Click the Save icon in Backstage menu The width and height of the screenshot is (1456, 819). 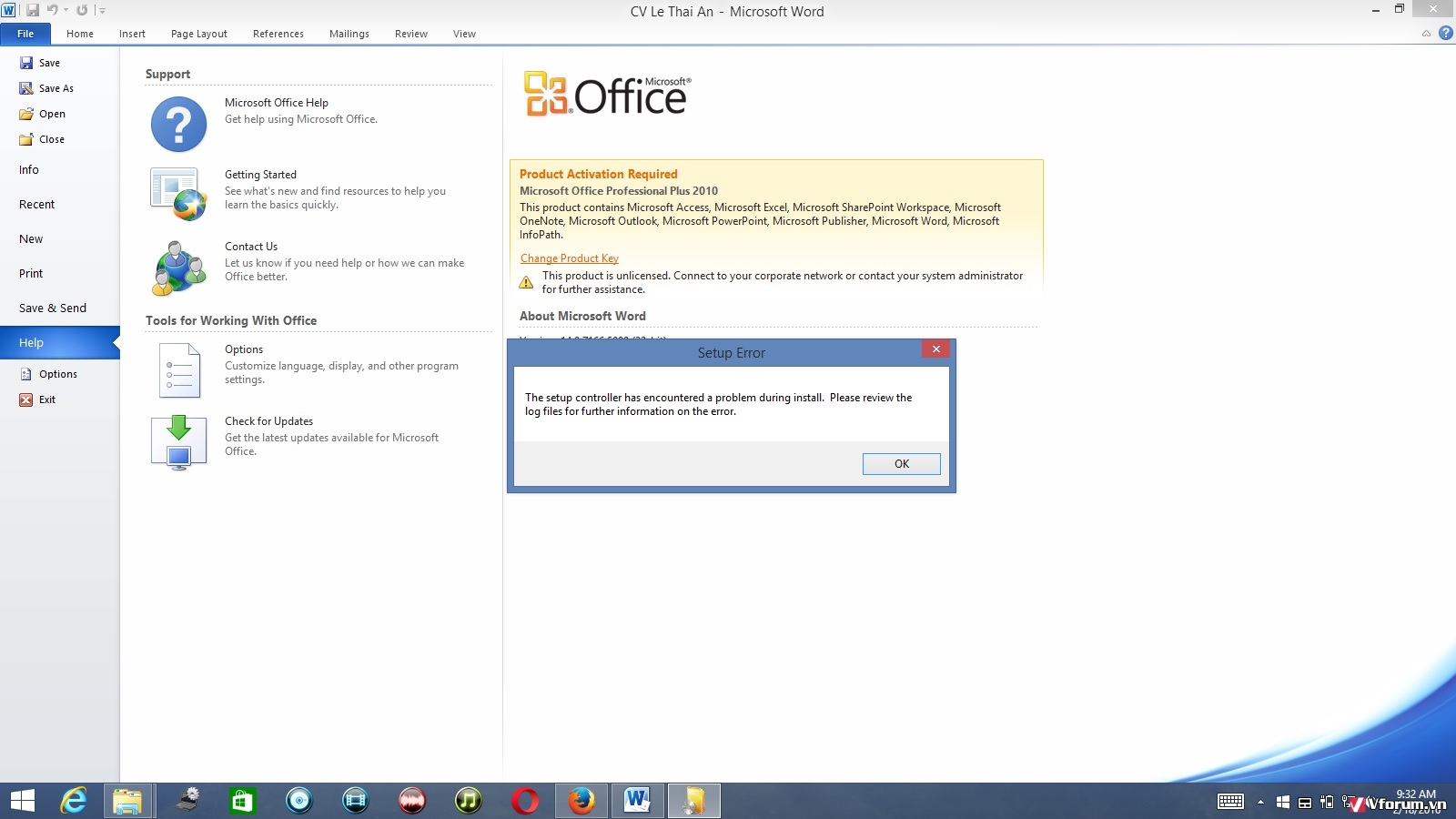(x=26, y=63)
